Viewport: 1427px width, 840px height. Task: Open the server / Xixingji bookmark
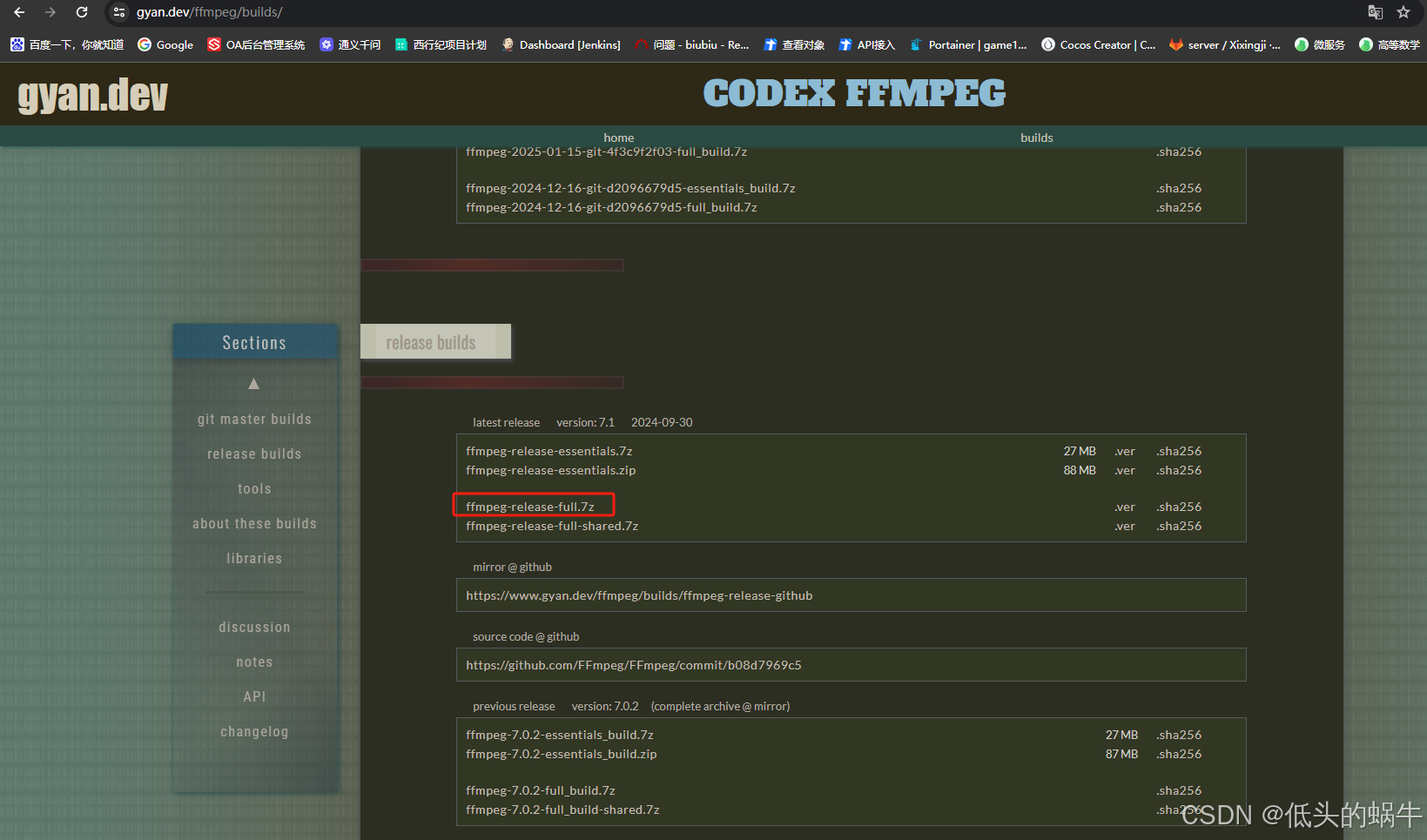(1225, 44)
